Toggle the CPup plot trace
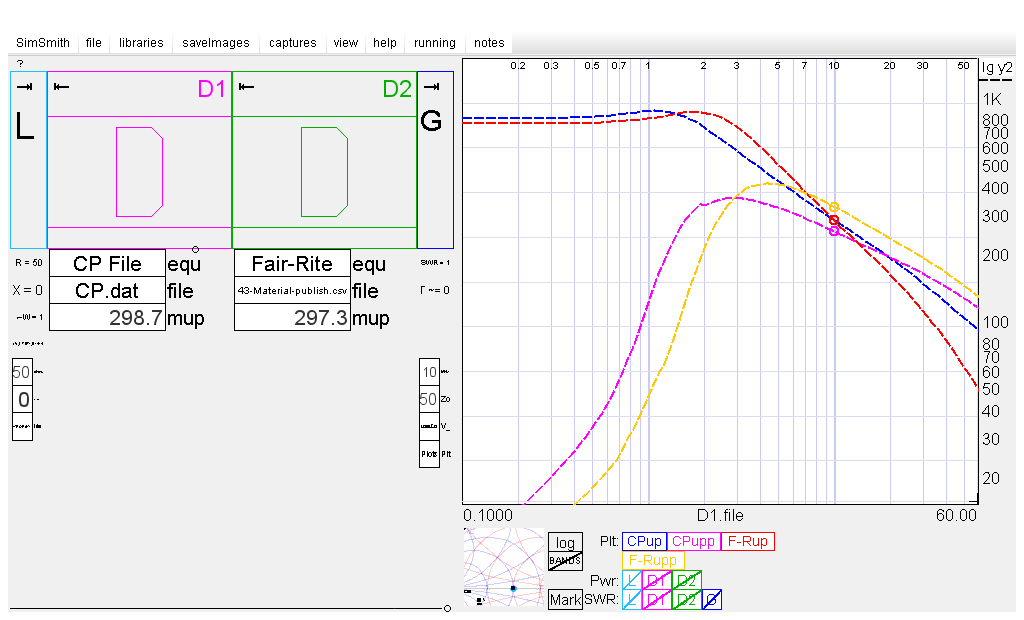This screenshot has height=620, width=1024. pos(644,542)
